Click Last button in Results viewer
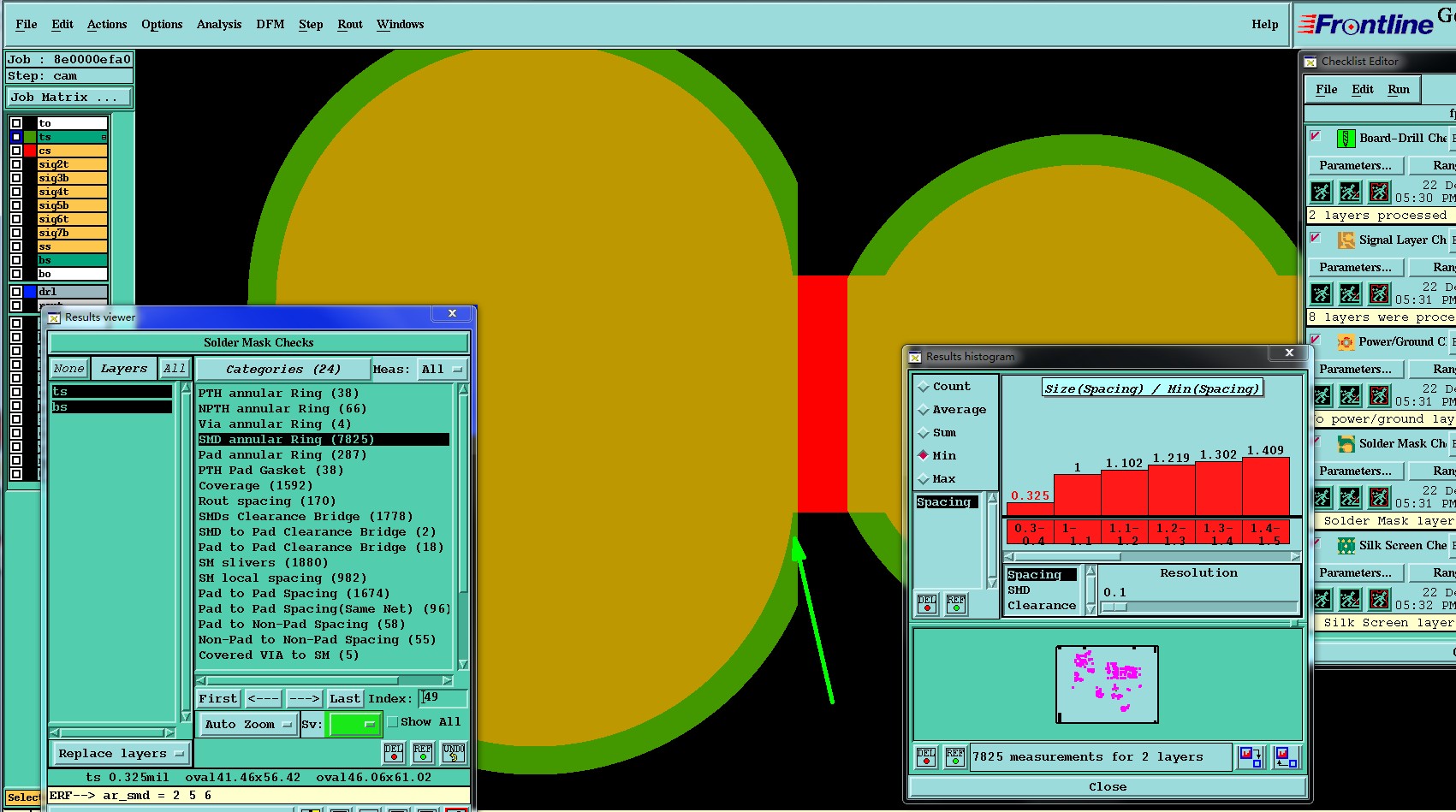Viewport: 1456px width, 812px height. click(x=345, y=699)
